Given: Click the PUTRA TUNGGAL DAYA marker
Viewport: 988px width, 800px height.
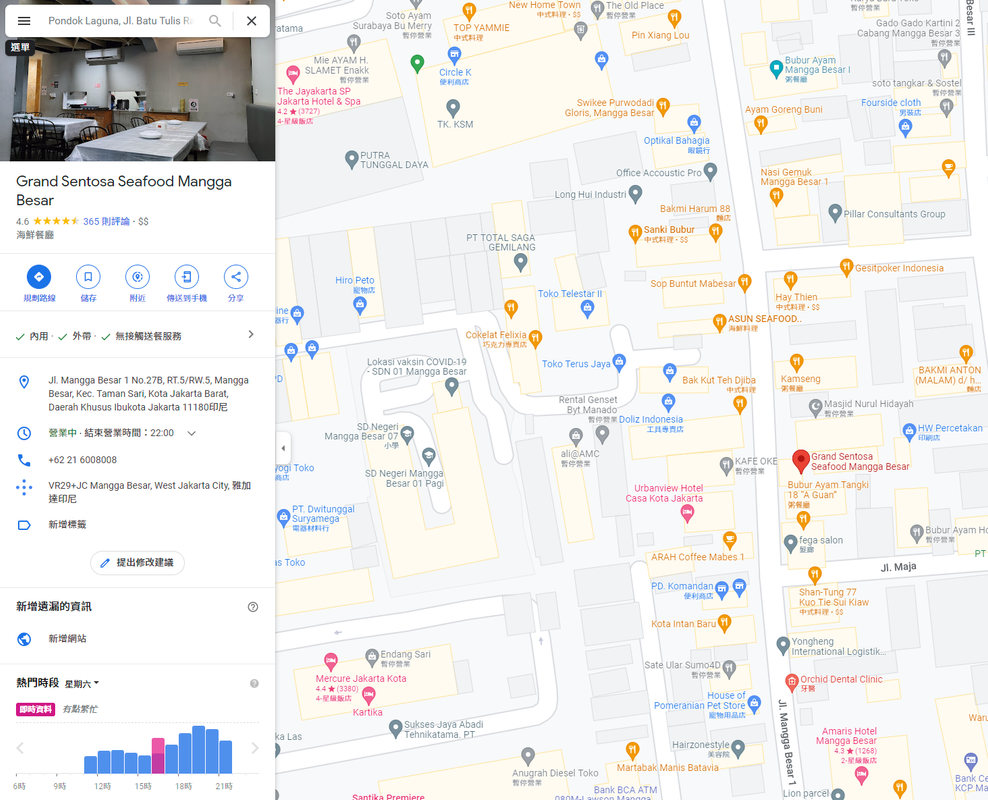Looking at the screenshot, I should (x=352, y=159).
